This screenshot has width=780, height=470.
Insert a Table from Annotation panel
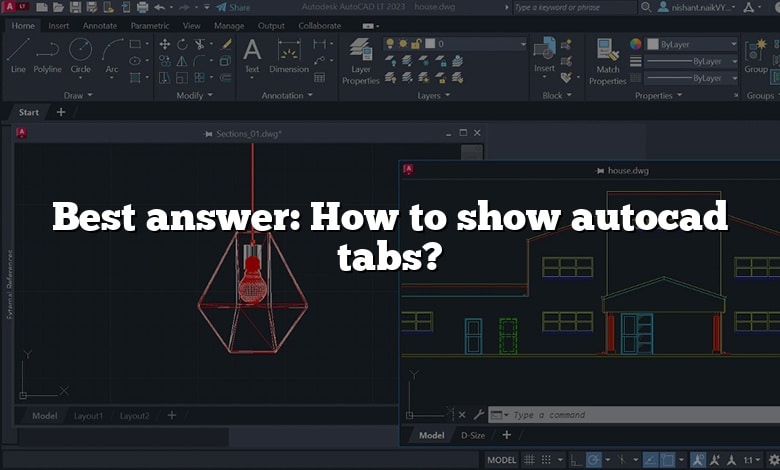click(x=319, y=78)
